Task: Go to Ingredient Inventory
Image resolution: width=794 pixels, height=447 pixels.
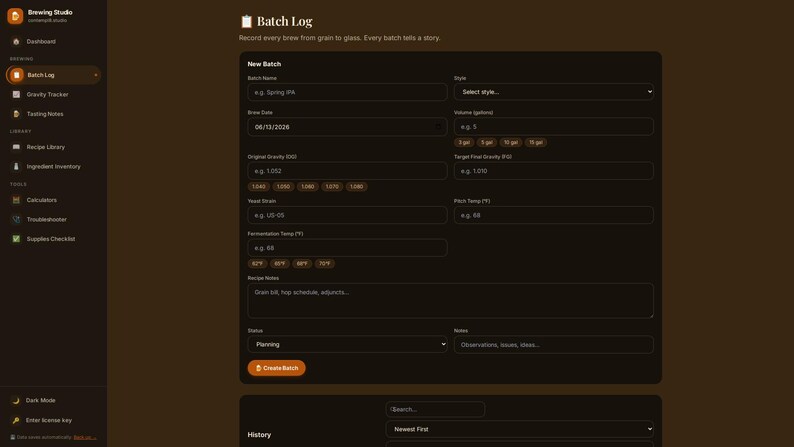Action: (53, 167)
